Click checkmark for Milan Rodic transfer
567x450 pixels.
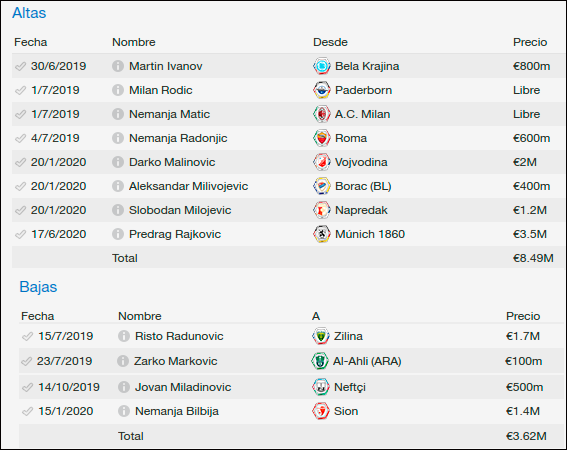(20, 90)
